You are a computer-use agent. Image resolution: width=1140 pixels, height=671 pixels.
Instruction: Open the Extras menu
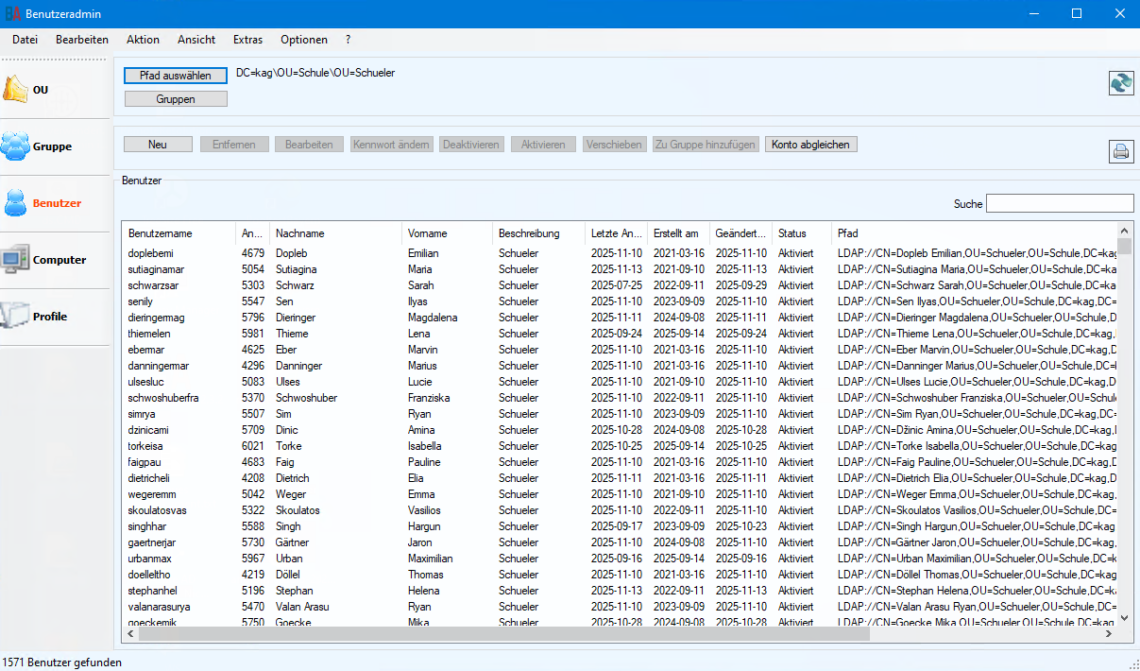click(248, 40)
